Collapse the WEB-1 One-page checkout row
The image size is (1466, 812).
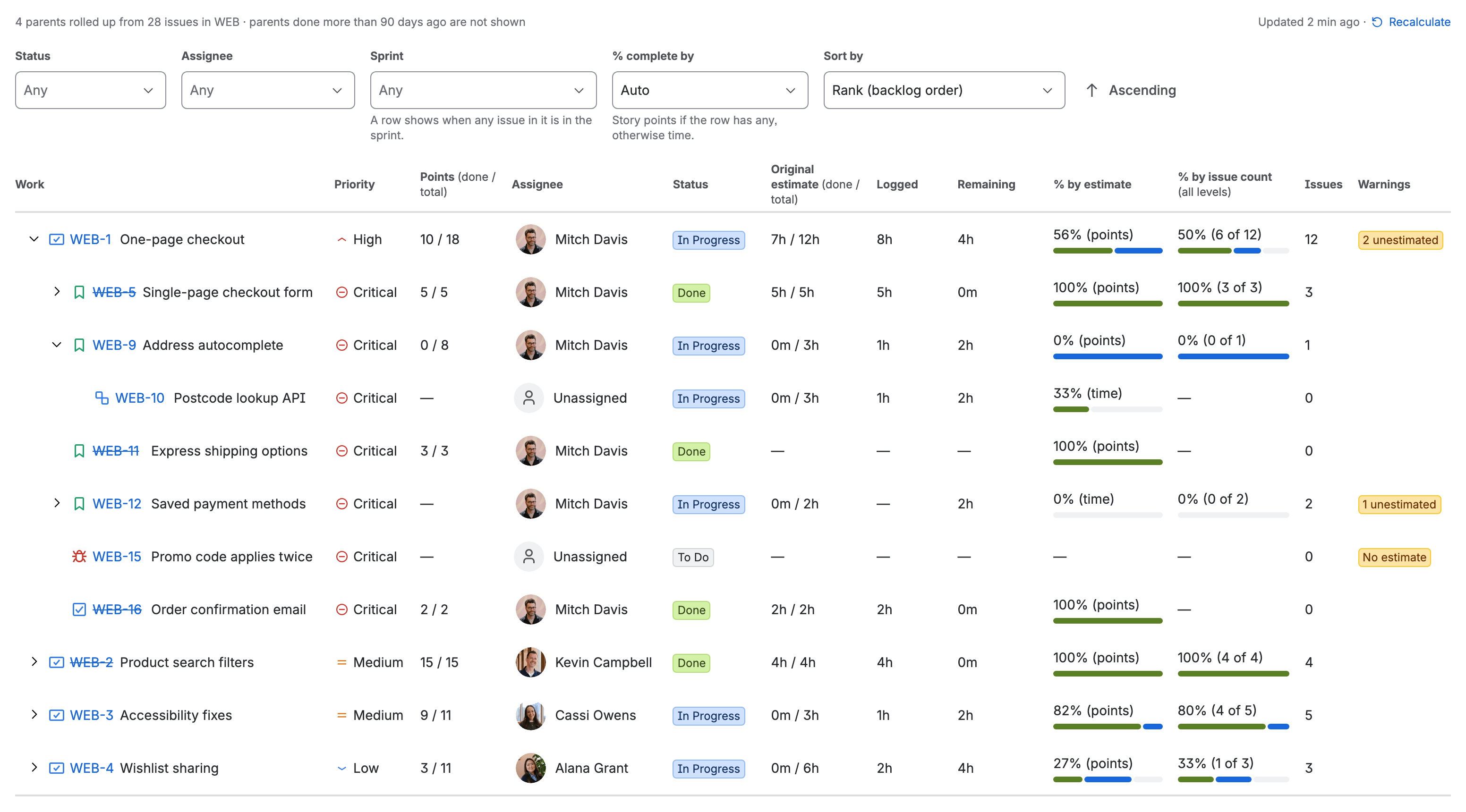pyautogui.click(x=34, y=239)
